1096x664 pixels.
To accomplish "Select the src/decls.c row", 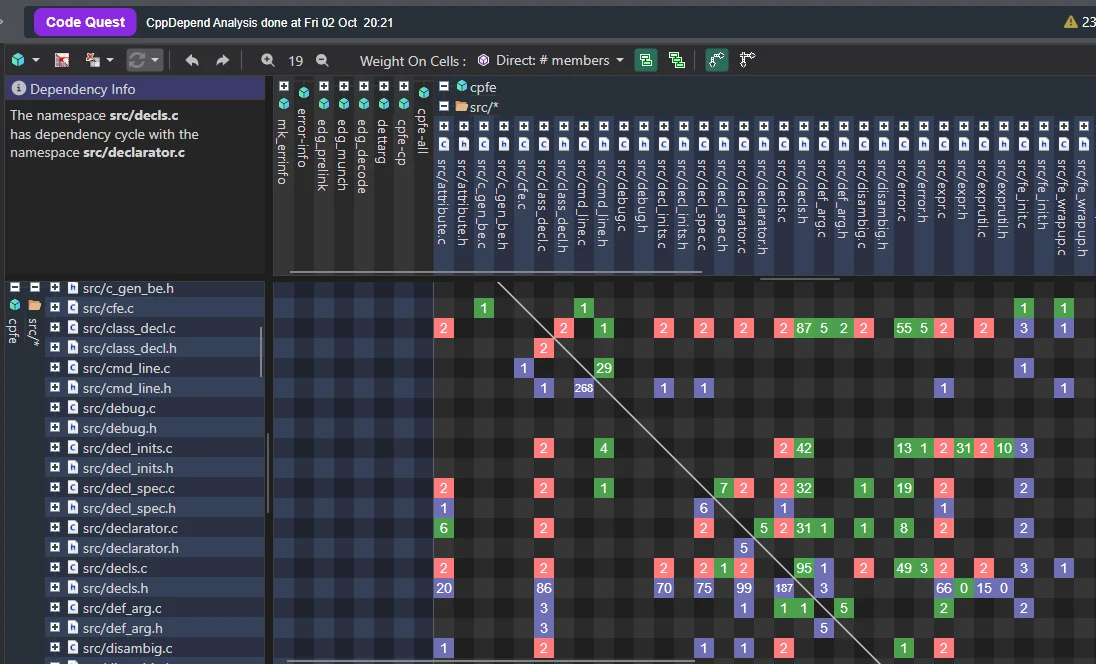I will tap(155, 568).
